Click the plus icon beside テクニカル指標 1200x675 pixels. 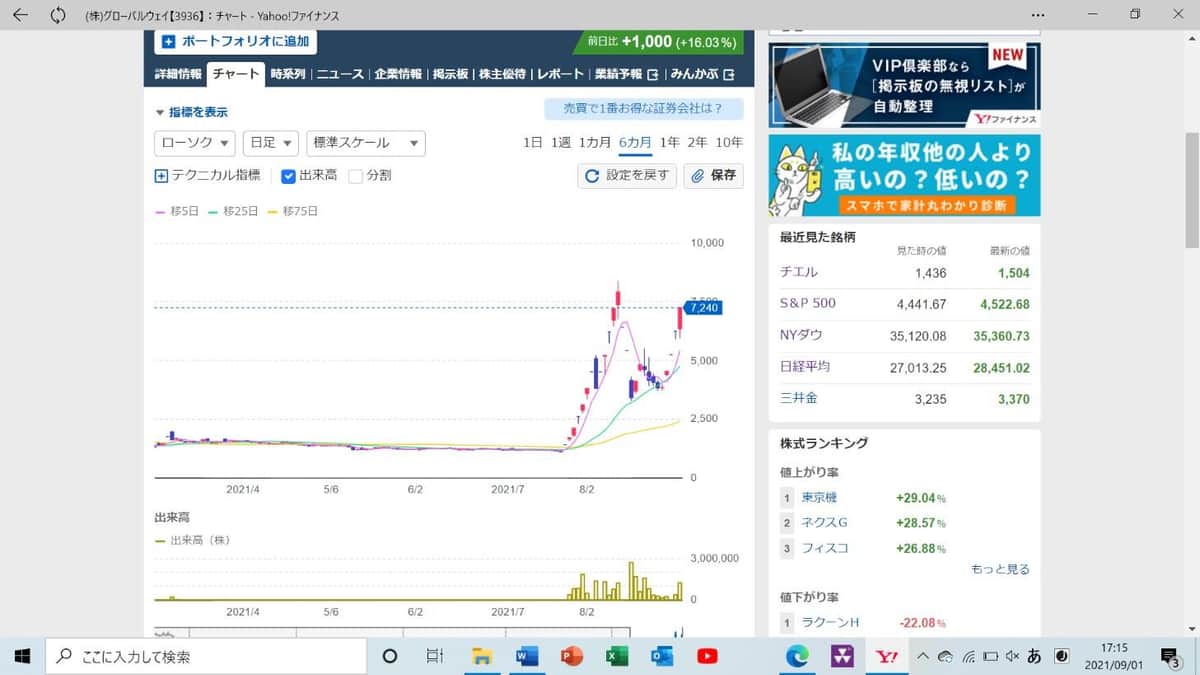[162, 176]
